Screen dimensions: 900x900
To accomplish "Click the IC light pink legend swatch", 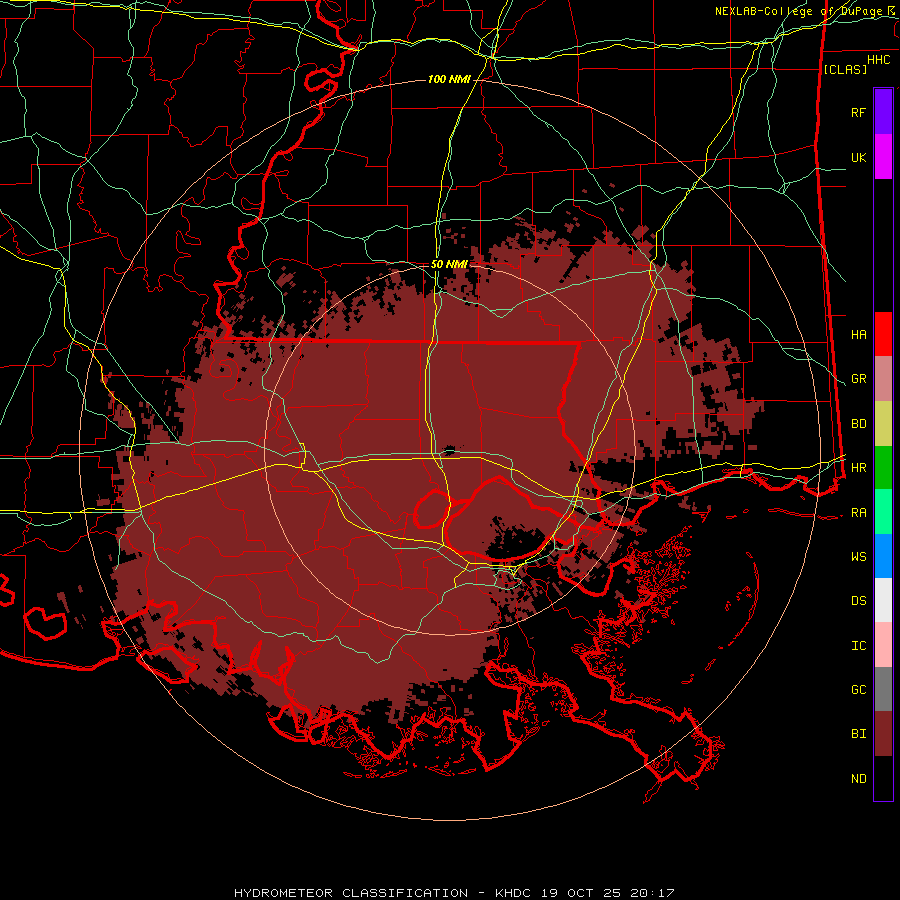I will pyautogui.click(x=883, y=645).
